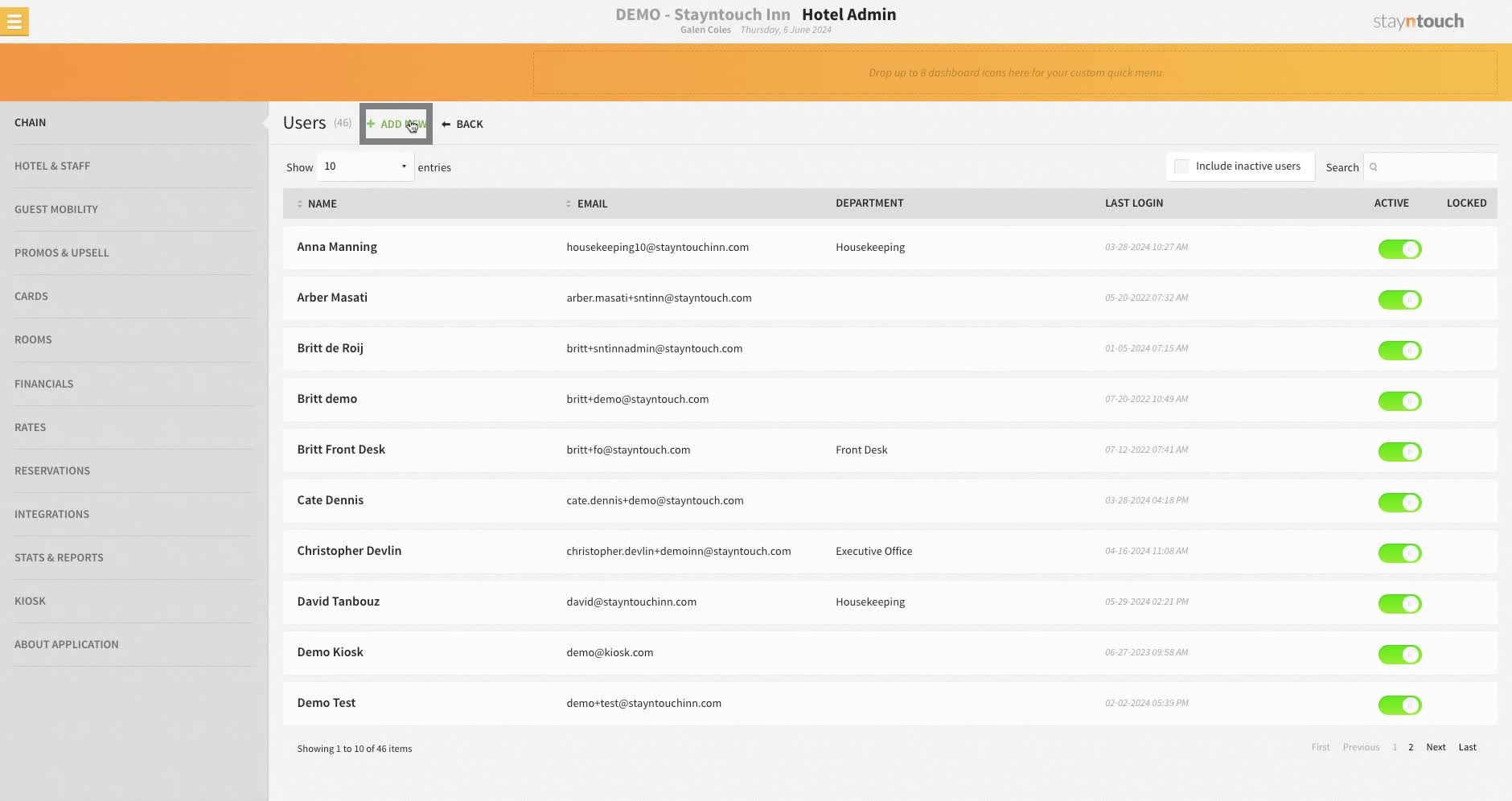Screen dimensions: 1512x801
Task: Open ROOMS menu section
Action: pos(33,340)
